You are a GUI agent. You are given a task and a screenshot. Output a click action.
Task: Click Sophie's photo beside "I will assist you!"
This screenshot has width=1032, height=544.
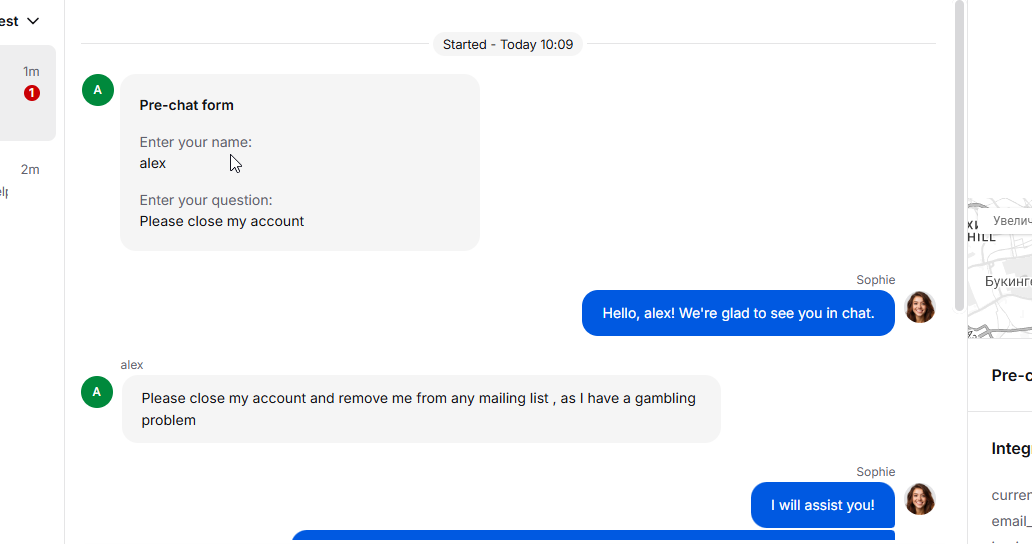coord(919,499)
